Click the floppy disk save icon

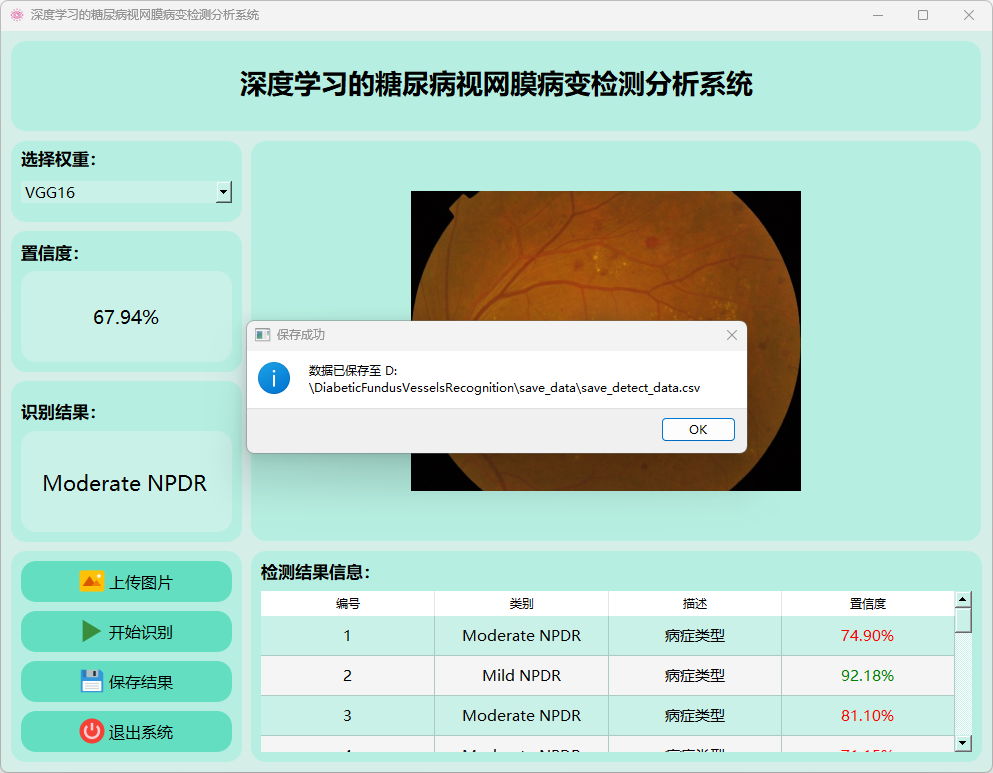tap(92, 681)
